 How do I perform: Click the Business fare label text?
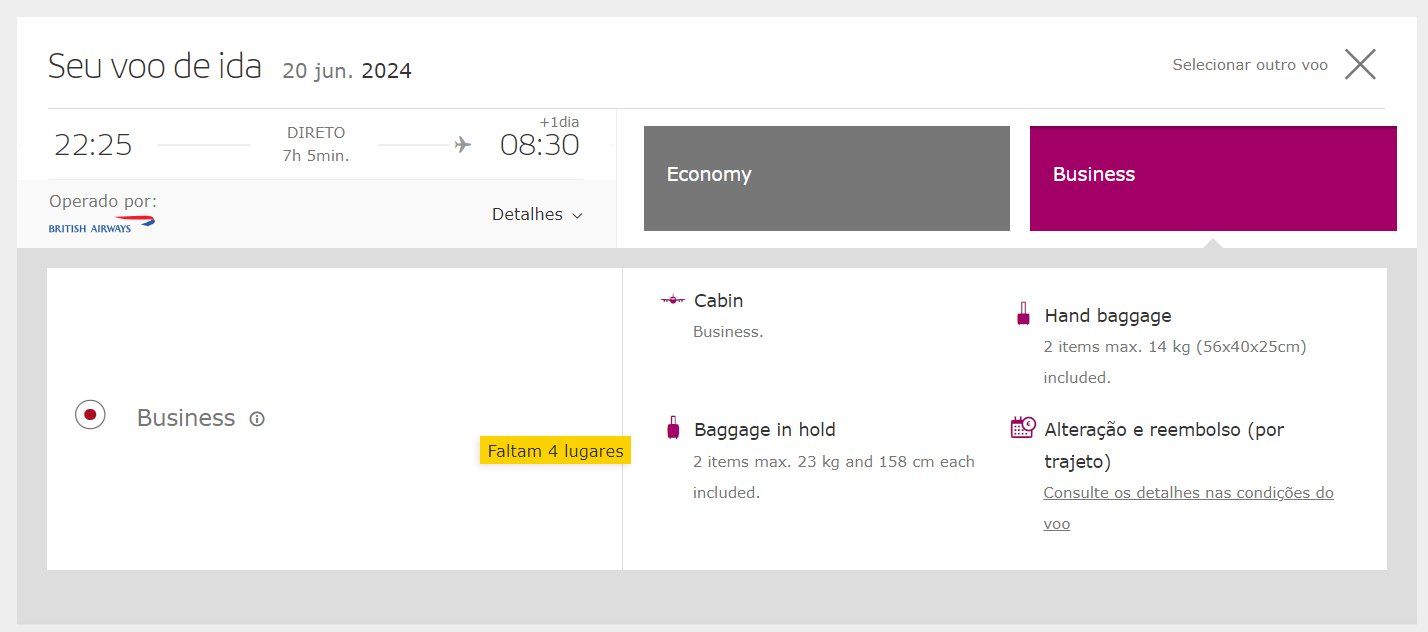(186, 418)
